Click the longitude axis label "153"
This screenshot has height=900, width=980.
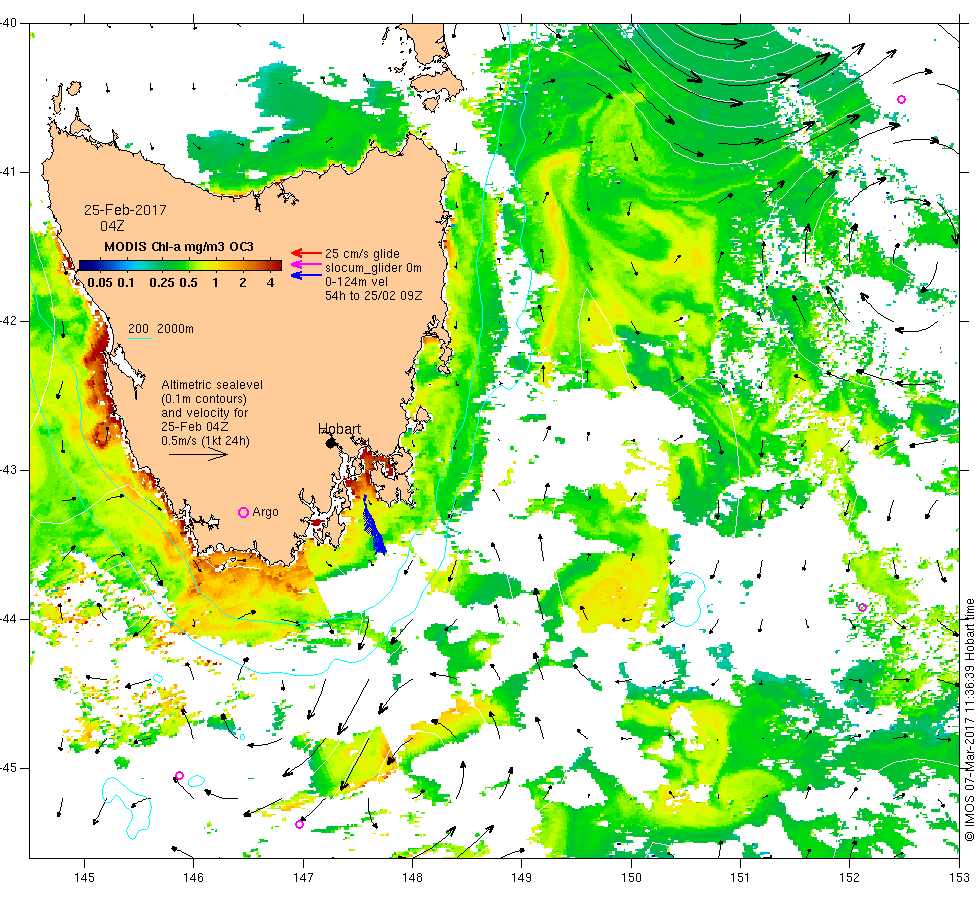coord(959,878)
